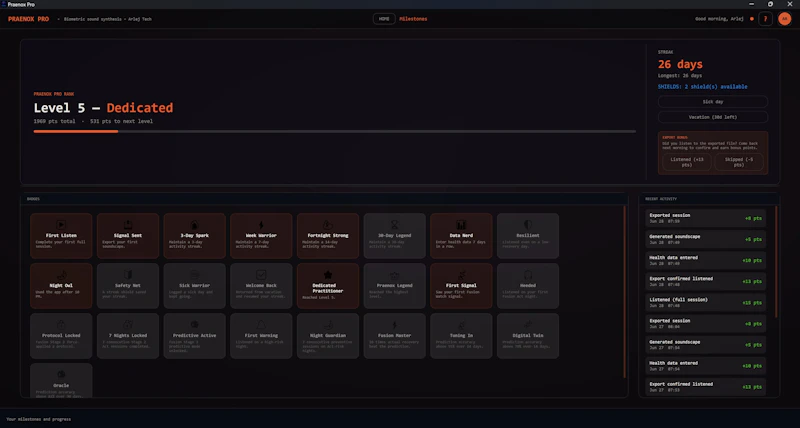
Task: Click the Fusion Master bolt icon
Action: pyautogui.click(x=394, y=324)
